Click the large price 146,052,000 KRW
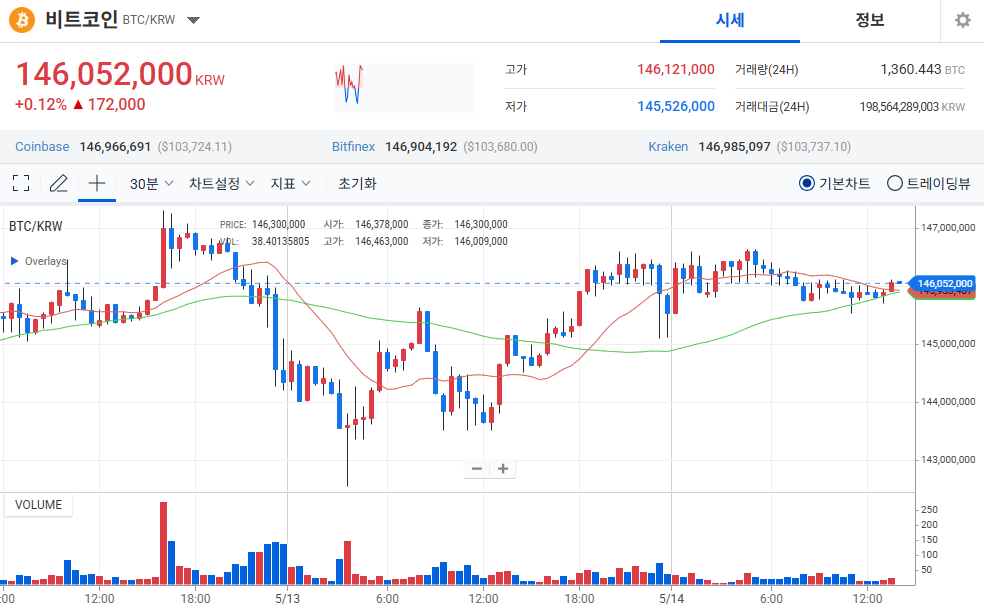This screenshot has height=607, width=984. tap(120, 75)
